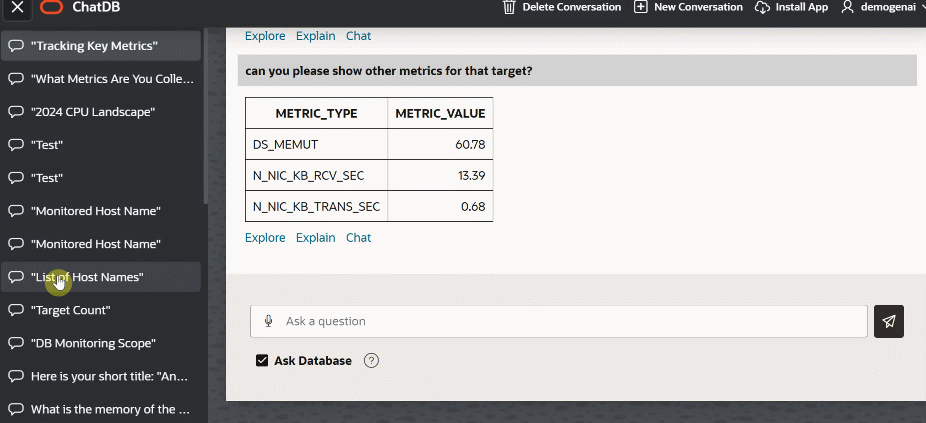Click the Install App download icon
Image resolution: width=926 pixels, height=423 pixels.
pyautogui.click(x=763, y=7)
